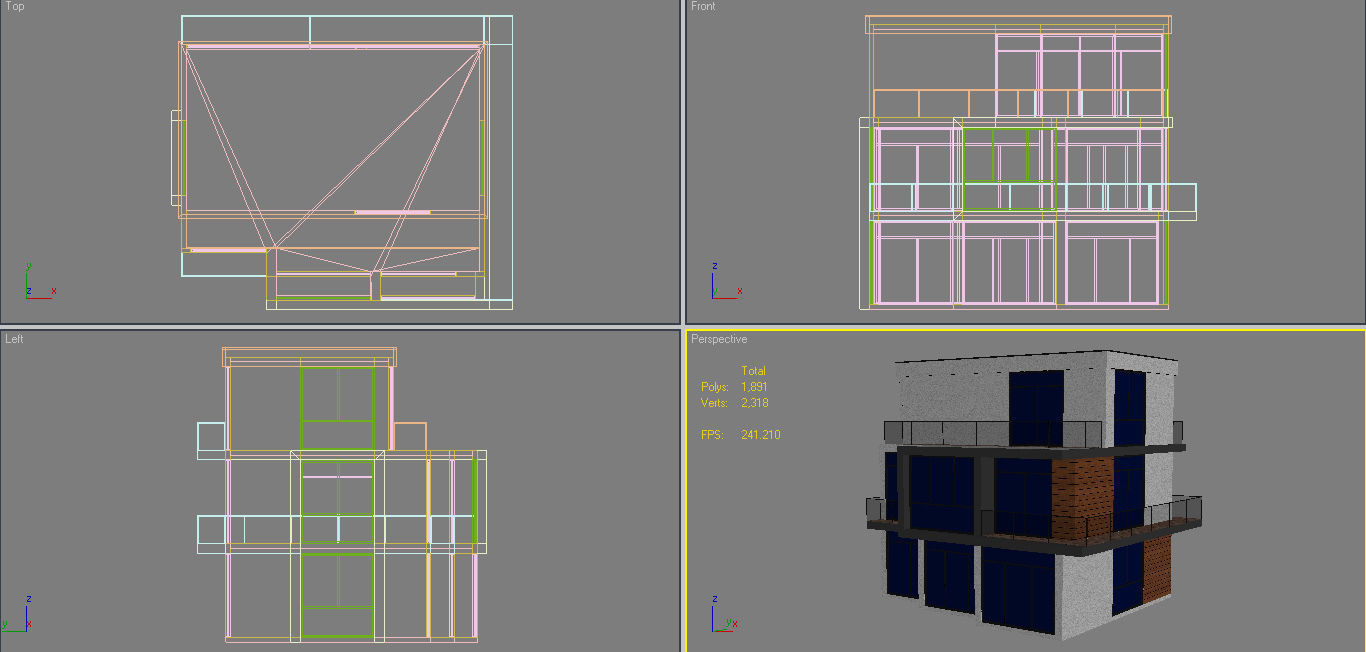
Task: Open the Front viewport label menu
Action: (x=703, y=6)
